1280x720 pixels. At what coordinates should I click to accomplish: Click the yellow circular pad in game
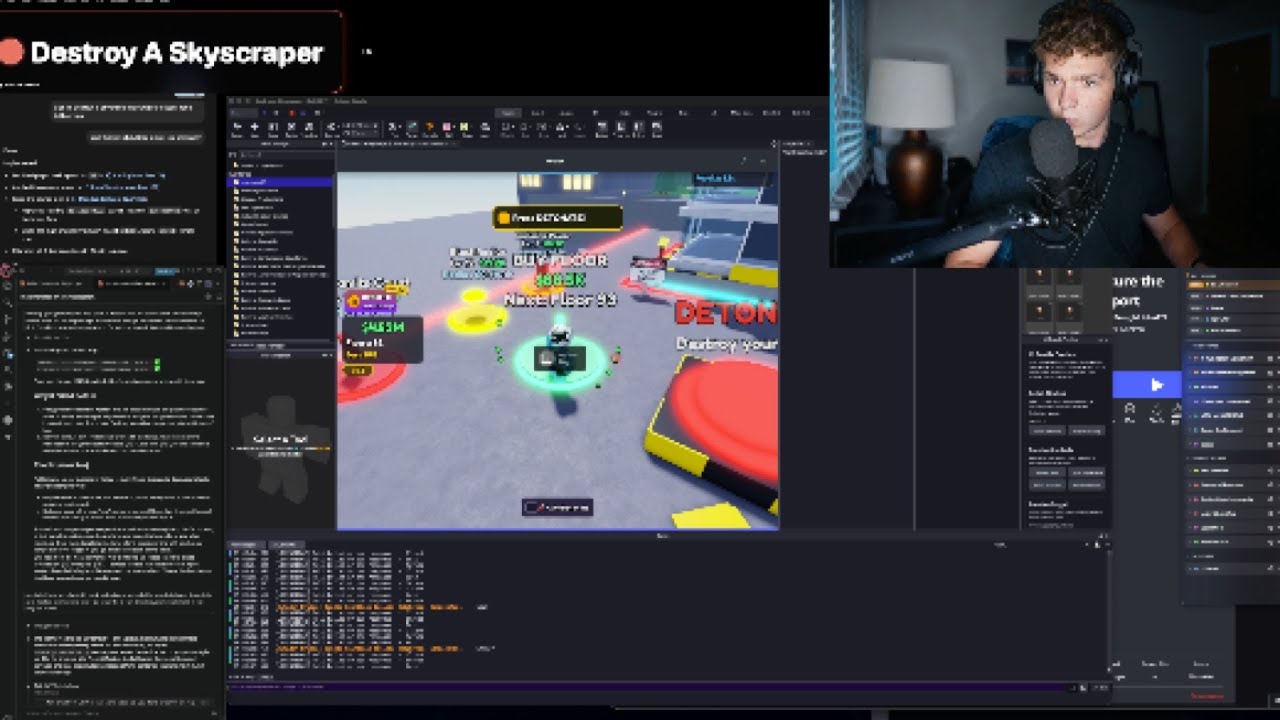pyautogui.click(x=479, y=319)
